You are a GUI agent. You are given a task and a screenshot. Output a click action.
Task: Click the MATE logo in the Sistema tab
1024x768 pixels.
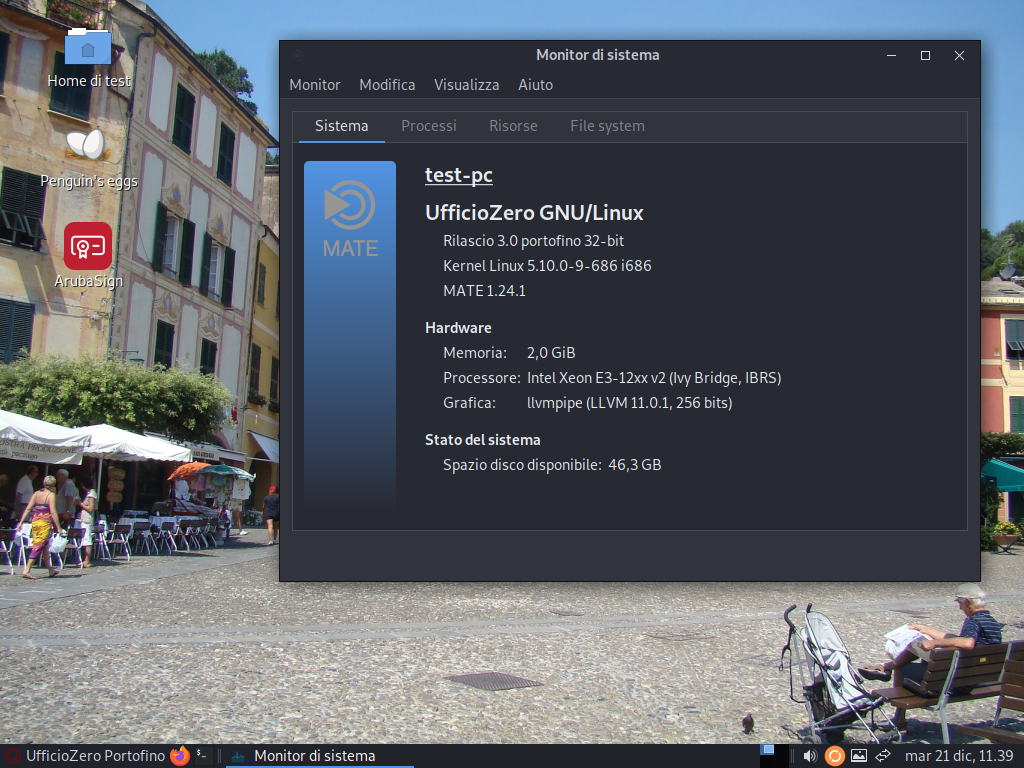[x=350, y=219]
